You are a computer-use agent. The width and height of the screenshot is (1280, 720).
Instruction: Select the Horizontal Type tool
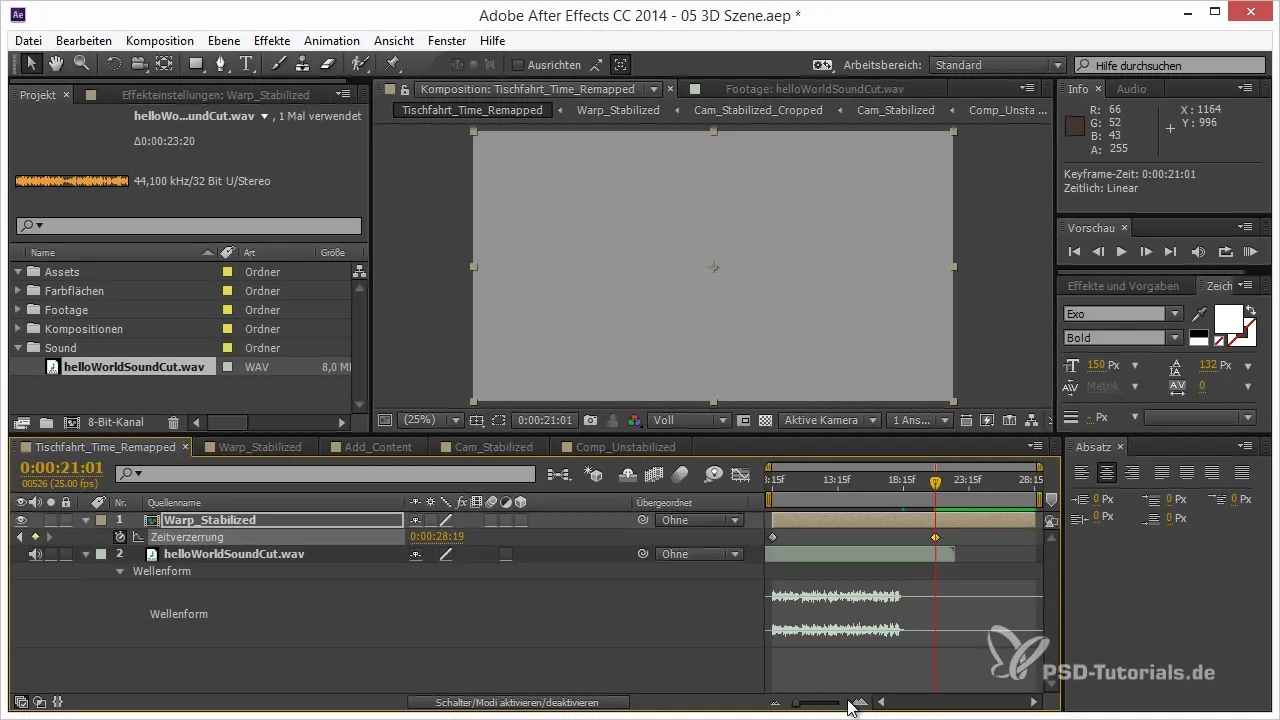point(246,64)
